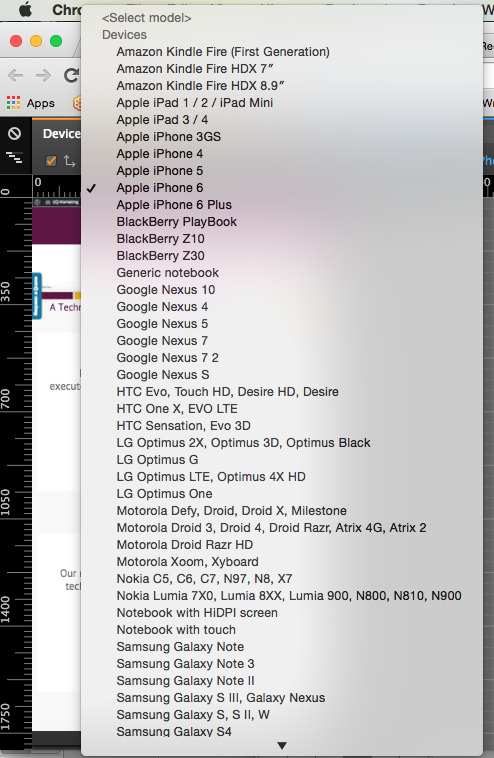Select Nokia C5, C6, C7, N97, N8, X7
Image resolution: width=494 pixels, height=758 pixels.
282,579
